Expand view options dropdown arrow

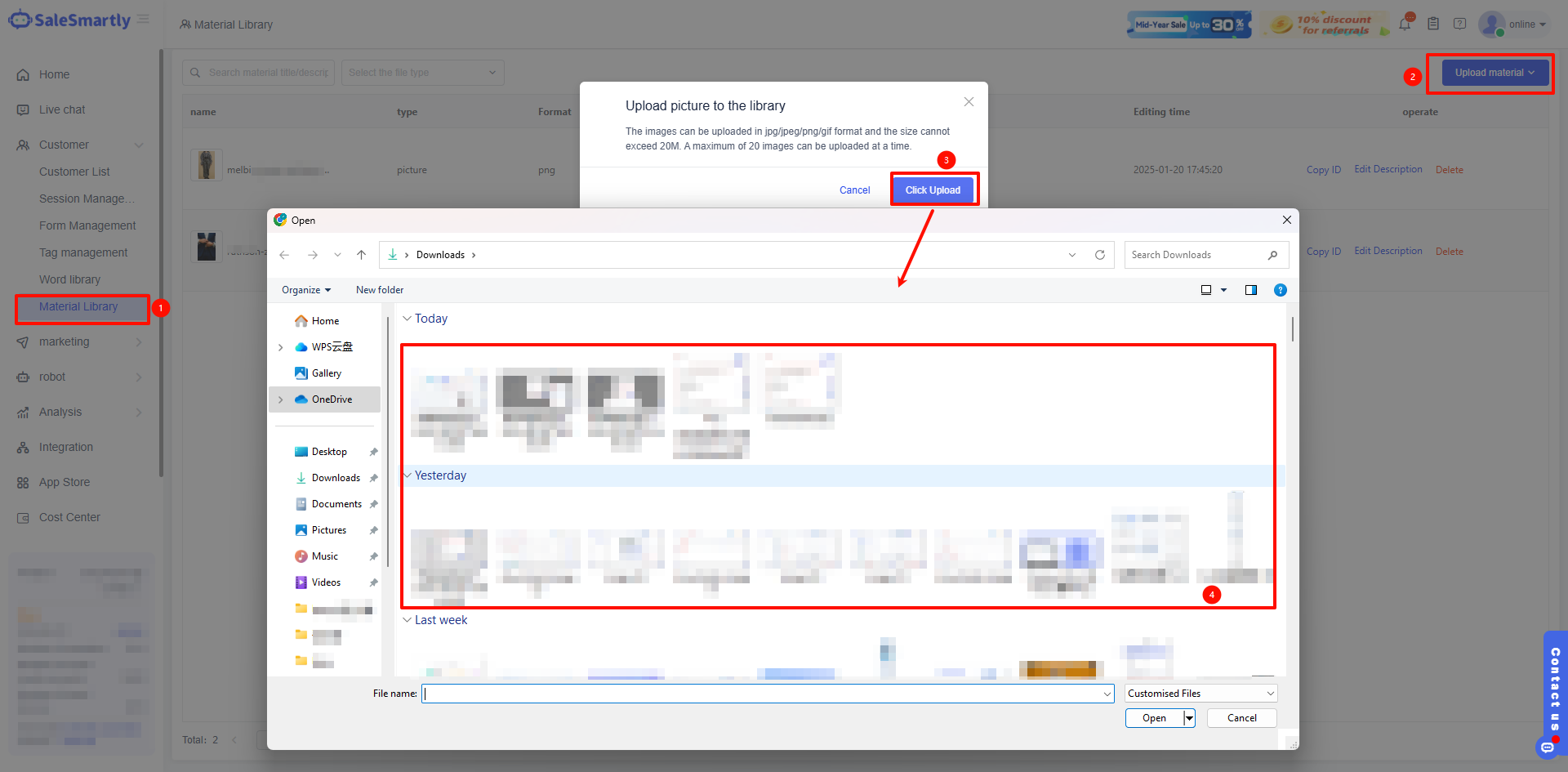[x=1223, y=290]
